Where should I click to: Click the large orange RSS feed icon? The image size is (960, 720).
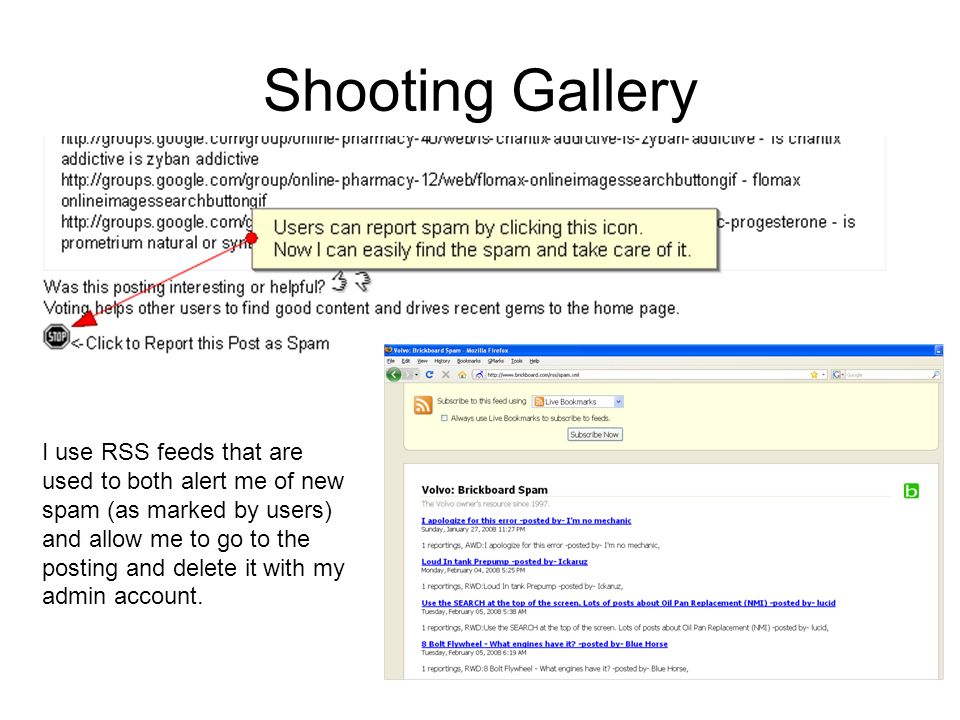pos(423,405)
